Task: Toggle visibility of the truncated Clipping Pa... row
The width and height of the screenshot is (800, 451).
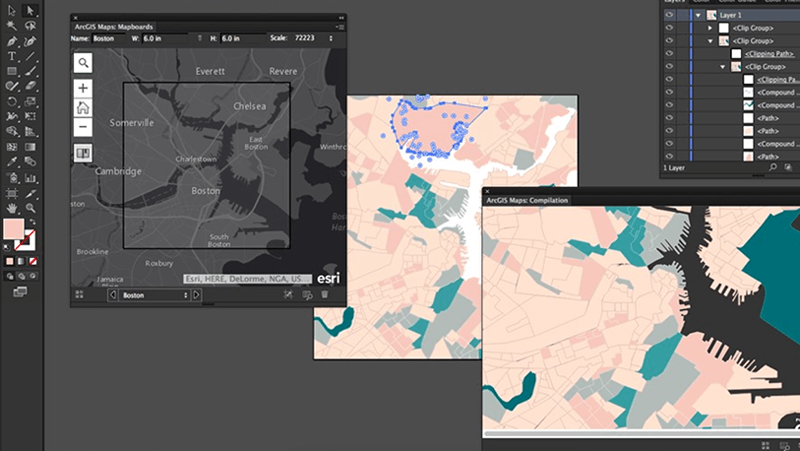Action: pyautogui.click(x=669, y=80)
